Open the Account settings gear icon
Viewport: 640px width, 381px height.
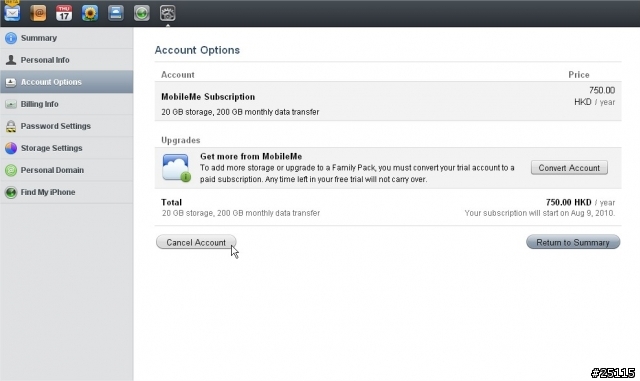(167, 13)
